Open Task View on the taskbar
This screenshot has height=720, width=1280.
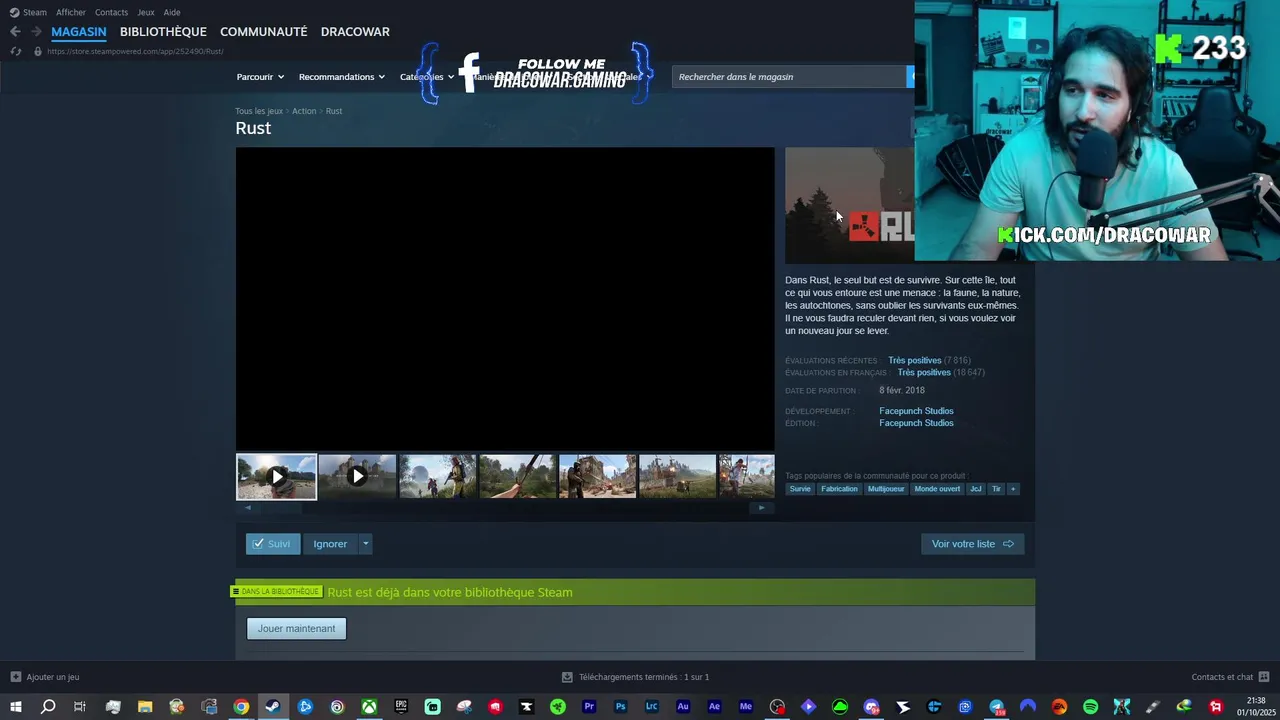pyautogui.click(x=80, y=707)
